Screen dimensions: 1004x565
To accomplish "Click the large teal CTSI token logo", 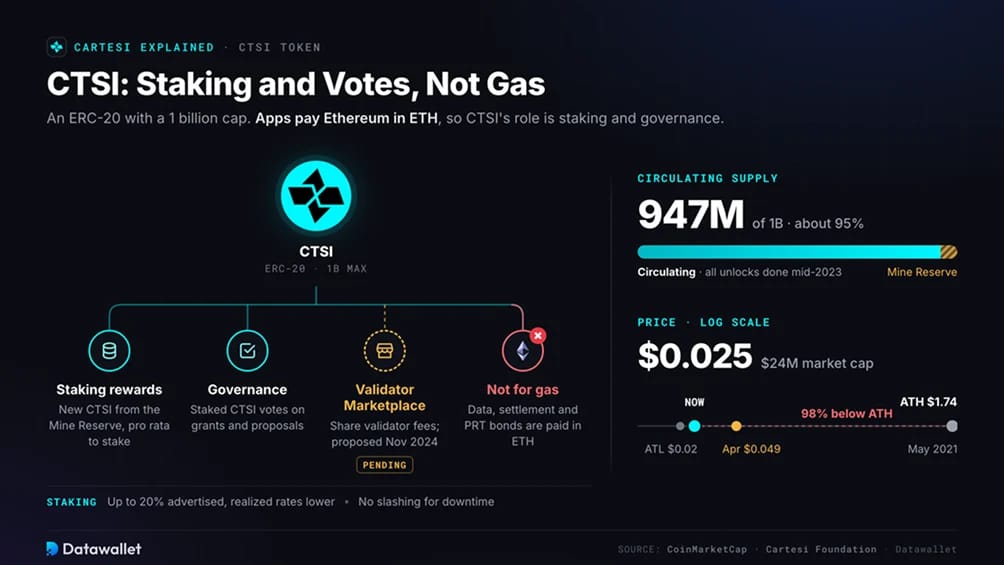I will [316, 196].
